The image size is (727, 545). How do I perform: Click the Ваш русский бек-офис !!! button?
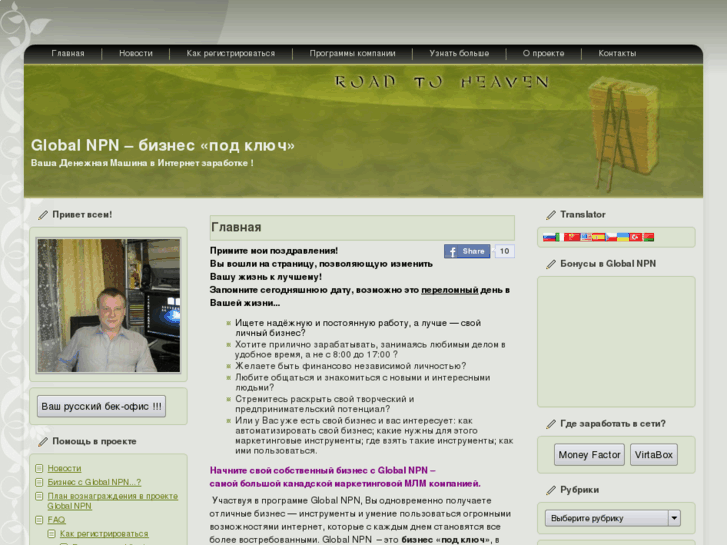pyautogui.click(x=102, y=406)
